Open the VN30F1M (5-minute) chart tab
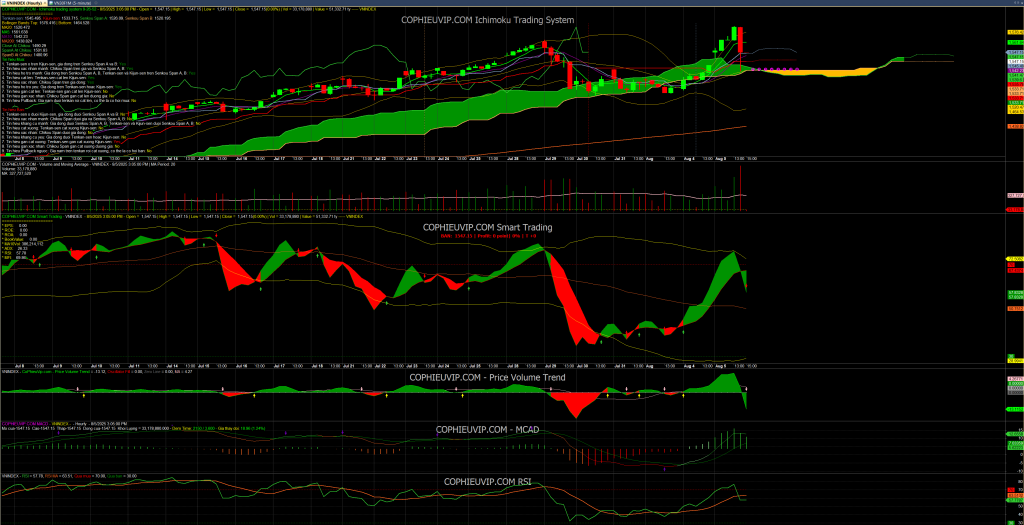1024x525 pixels. click(x=70, y=3)
